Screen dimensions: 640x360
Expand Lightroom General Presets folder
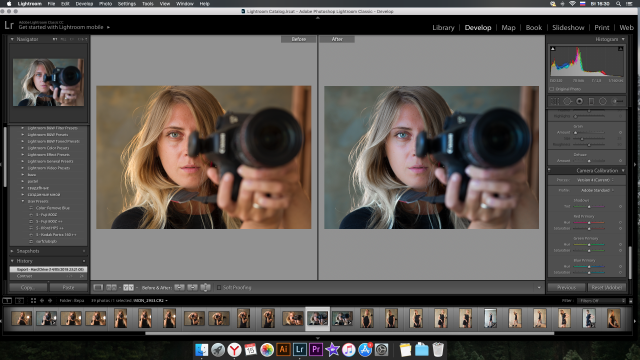(x=22, y=161)
